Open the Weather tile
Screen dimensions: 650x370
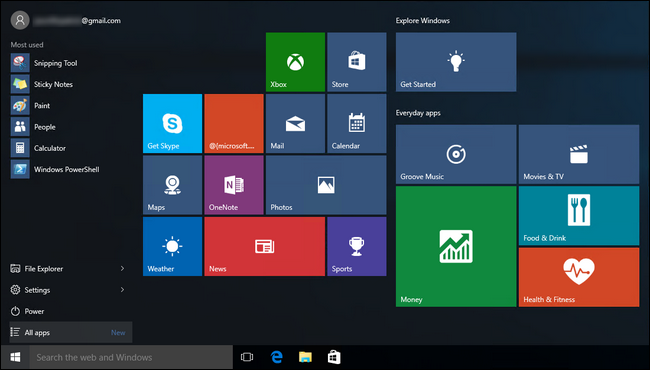(172, 246)
